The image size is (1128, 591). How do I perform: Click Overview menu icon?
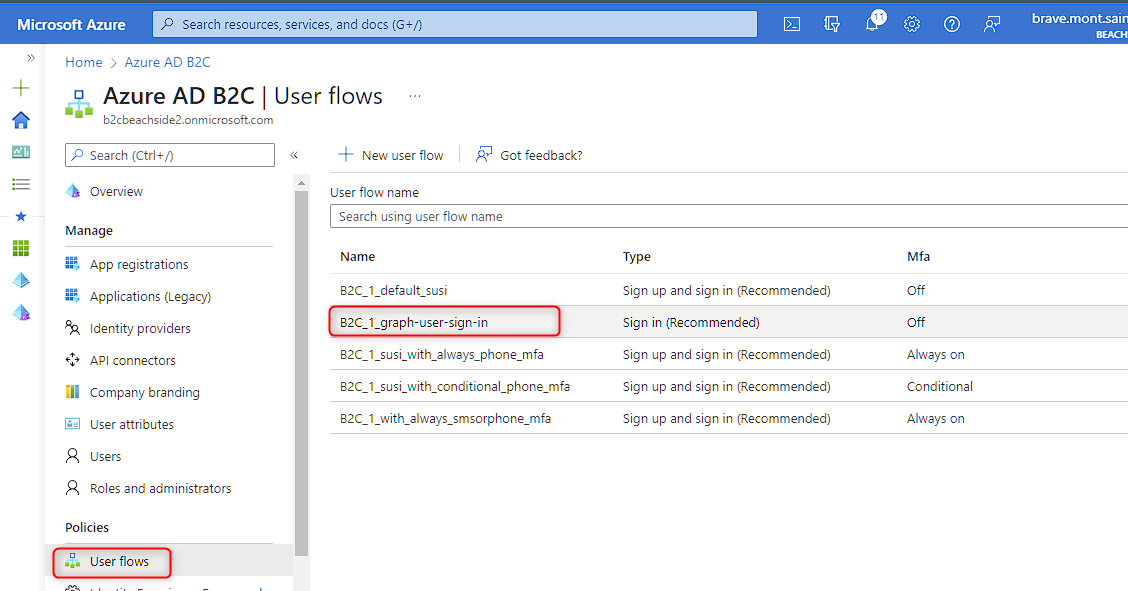73,191
